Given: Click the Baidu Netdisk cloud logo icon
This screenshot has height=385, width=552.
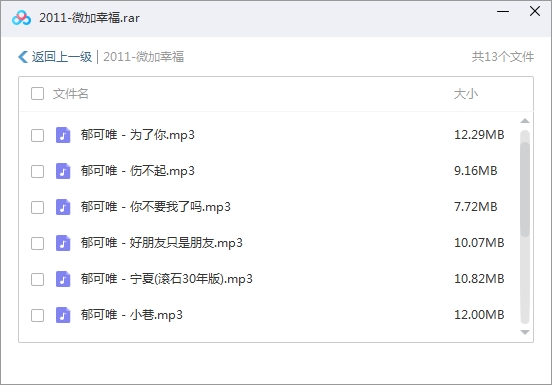Looking at the screenshot, I should tap(21, 18).
